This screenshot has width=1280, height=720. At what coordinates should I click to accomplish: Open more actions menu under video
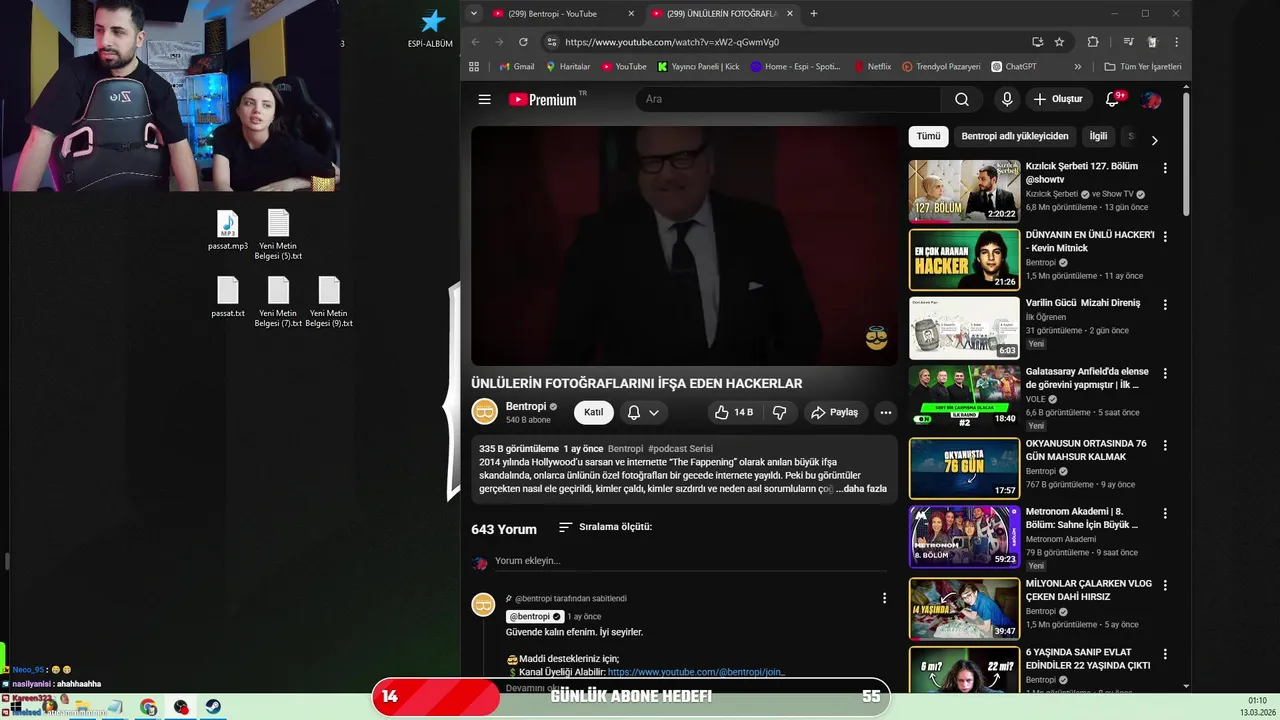tap(885, 412)
